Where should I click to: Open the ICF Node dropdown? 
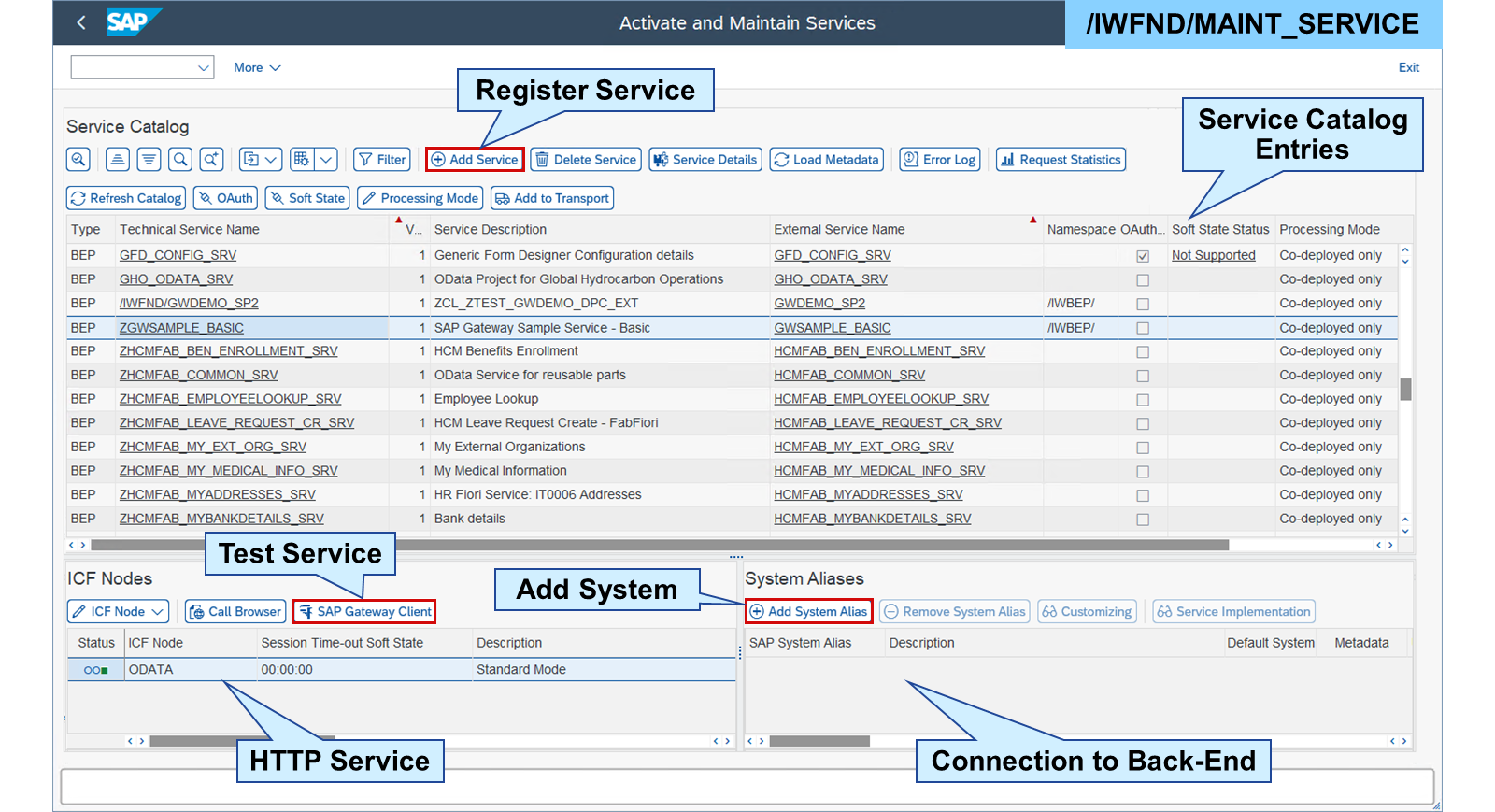point(157,611)
